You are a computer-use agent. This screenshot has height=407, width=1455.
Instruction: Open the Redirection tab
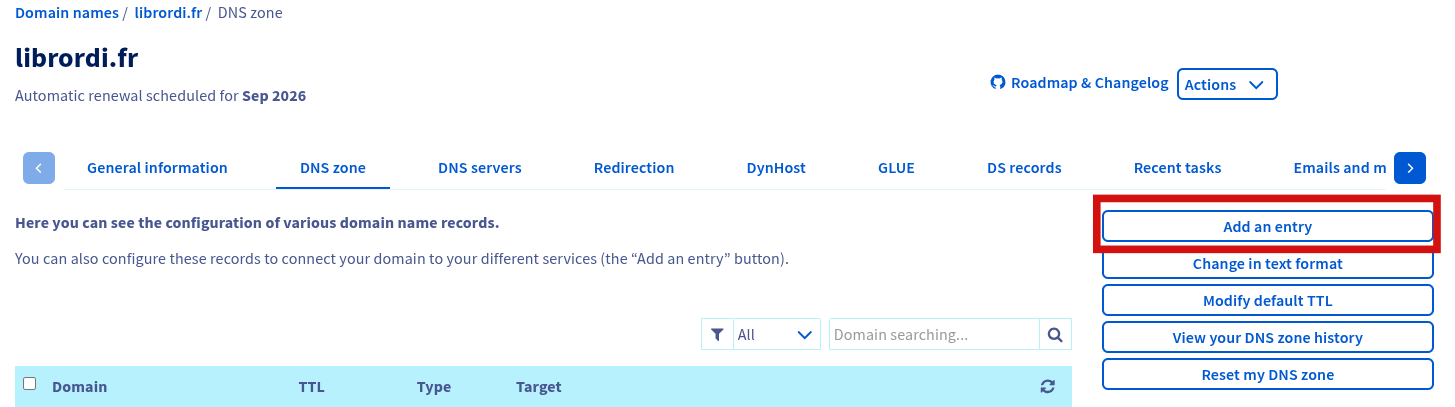tap(634, 168)
